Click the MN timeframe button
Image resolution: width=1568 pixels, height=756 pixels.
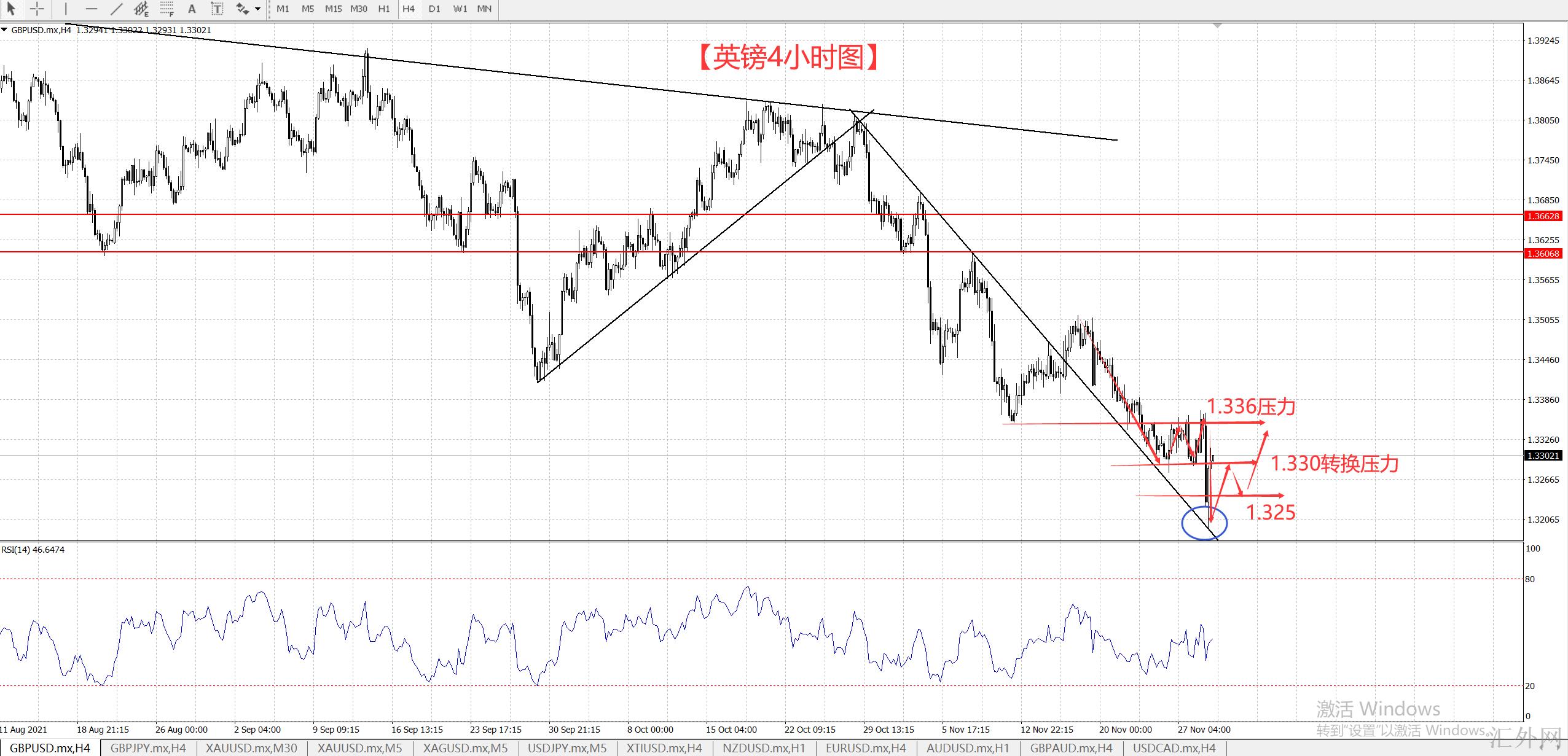(x=484, y=9)
